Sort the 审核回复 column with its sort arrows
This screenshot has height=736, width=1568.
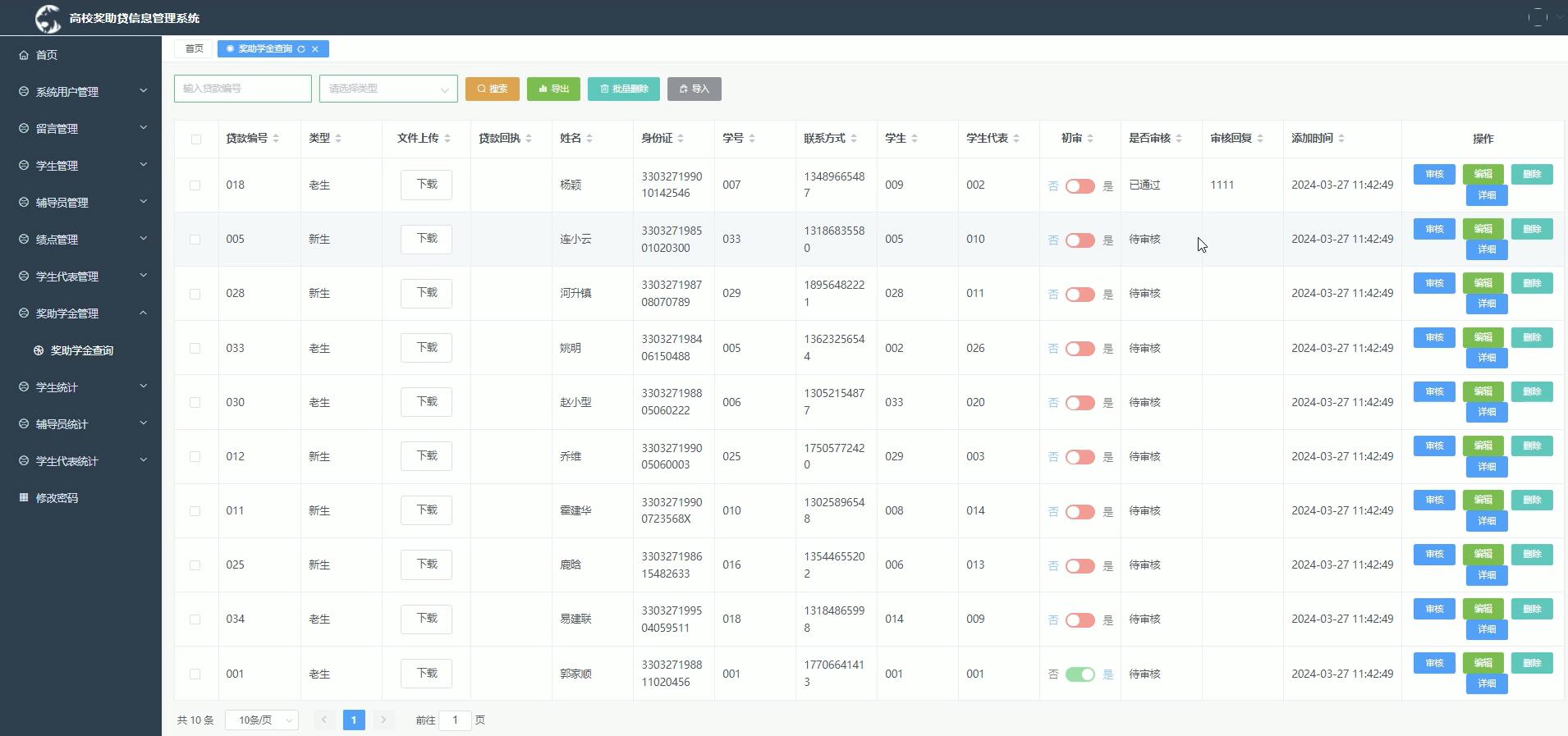tap(1260, 139)
